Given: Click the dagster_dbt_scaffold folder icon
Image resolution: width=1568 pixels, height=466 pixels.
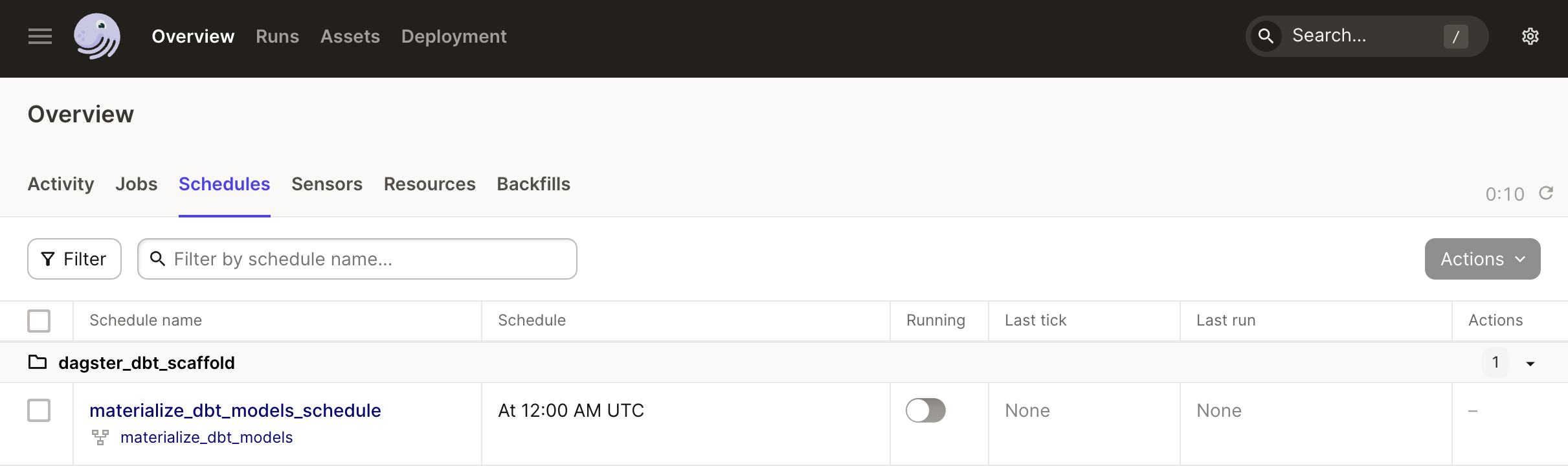Looking at the screenshot, I should point(38,362).
